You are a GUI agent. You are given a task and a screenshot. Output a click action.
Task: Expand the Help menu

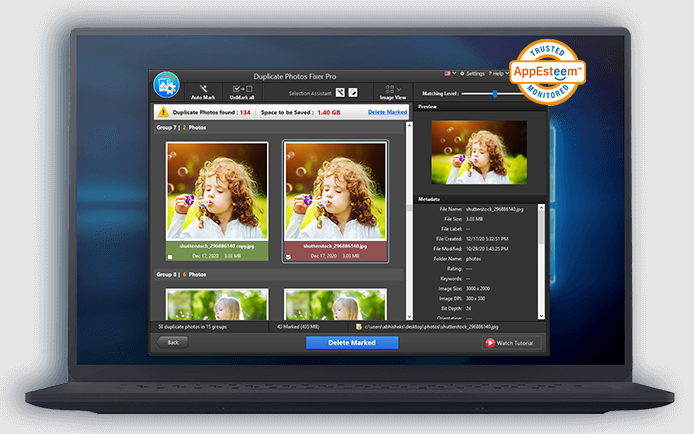(498, 74)
